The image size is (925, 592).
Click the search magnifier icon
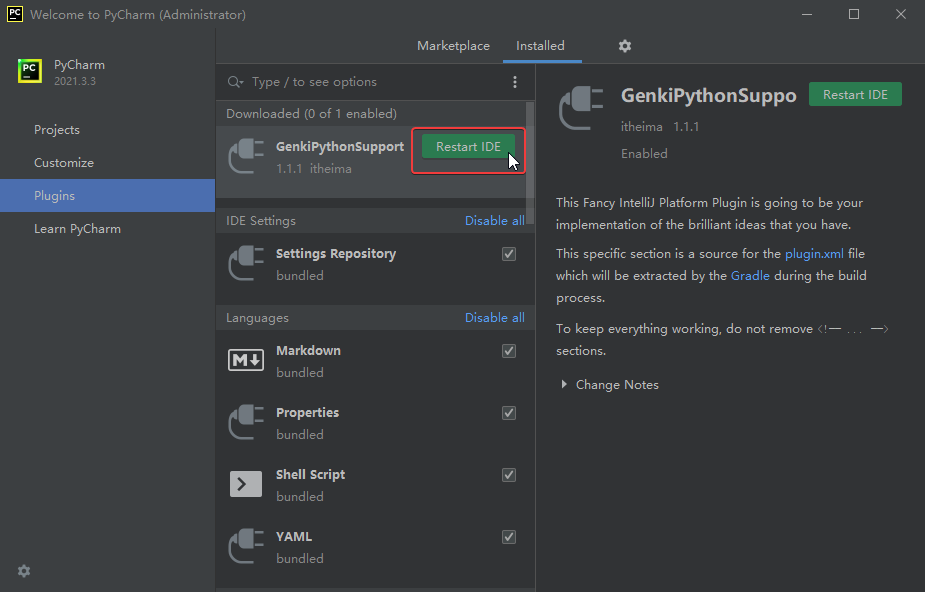click(235, 82)
